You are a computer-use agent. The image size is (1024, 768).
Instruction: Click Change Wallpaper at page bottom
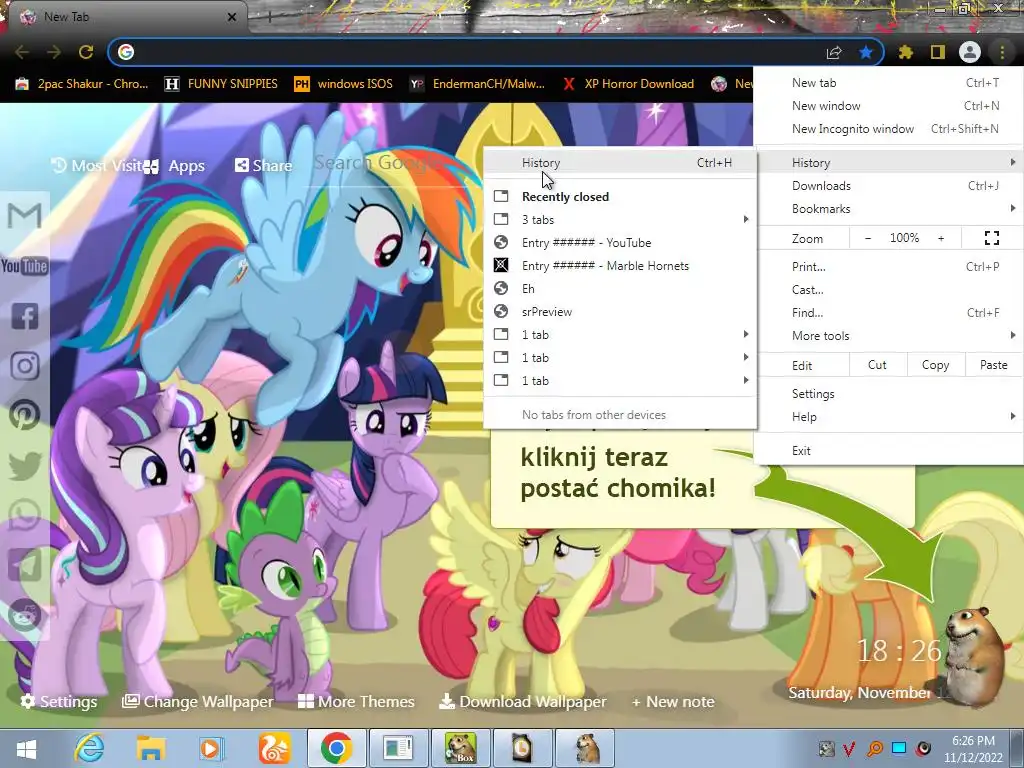[x=198, y=701]
